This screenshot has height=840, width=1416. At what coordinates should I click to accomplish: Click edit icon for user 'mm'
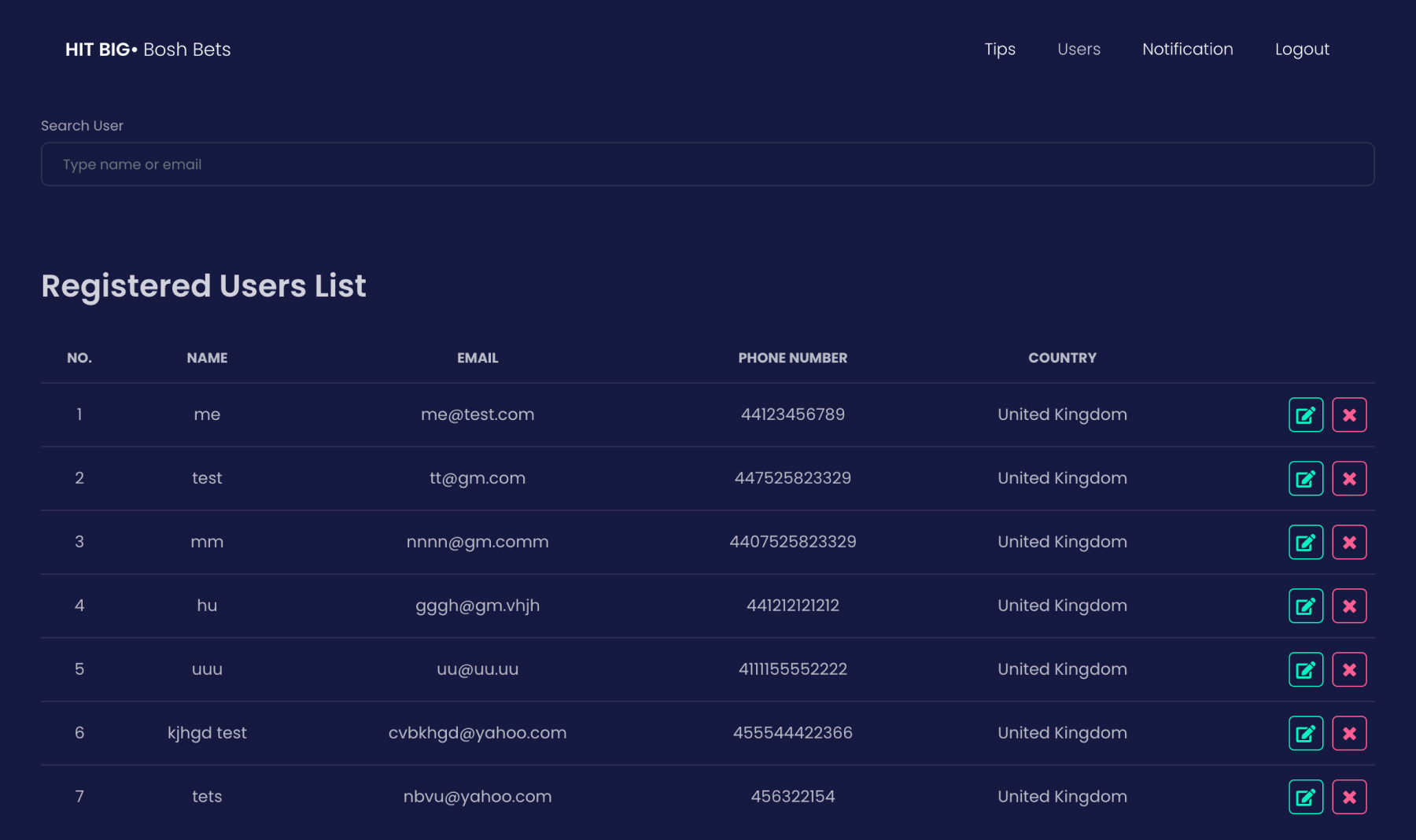[x=1305, y=543]
